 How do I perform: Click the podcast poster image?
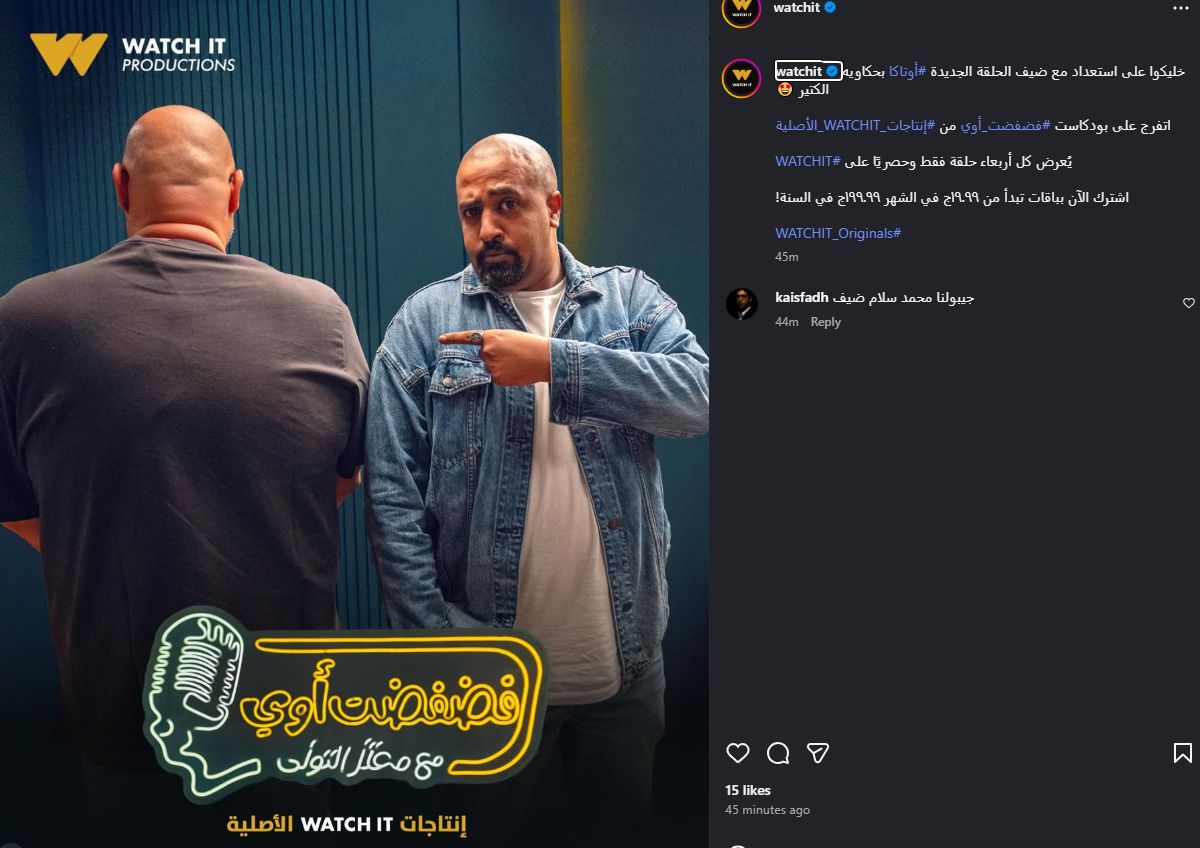[x=355, y=424]
